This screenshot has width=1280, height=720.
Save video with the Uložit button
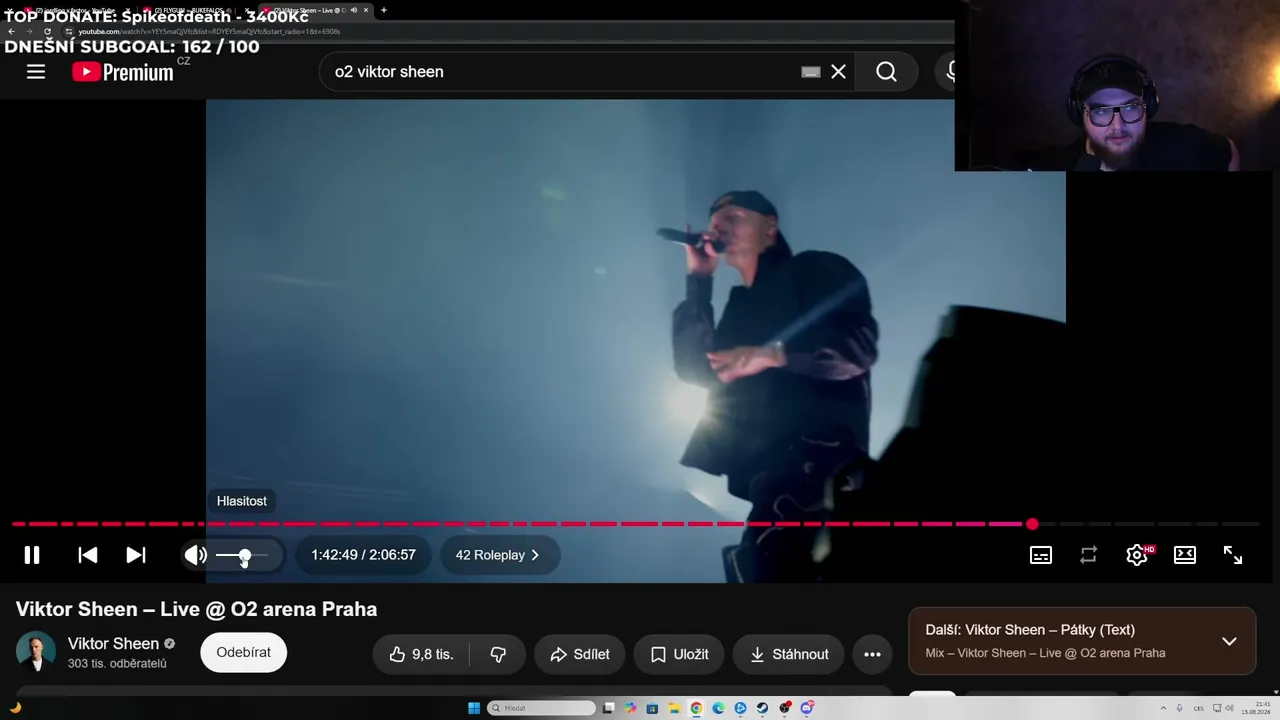[679, 654]
